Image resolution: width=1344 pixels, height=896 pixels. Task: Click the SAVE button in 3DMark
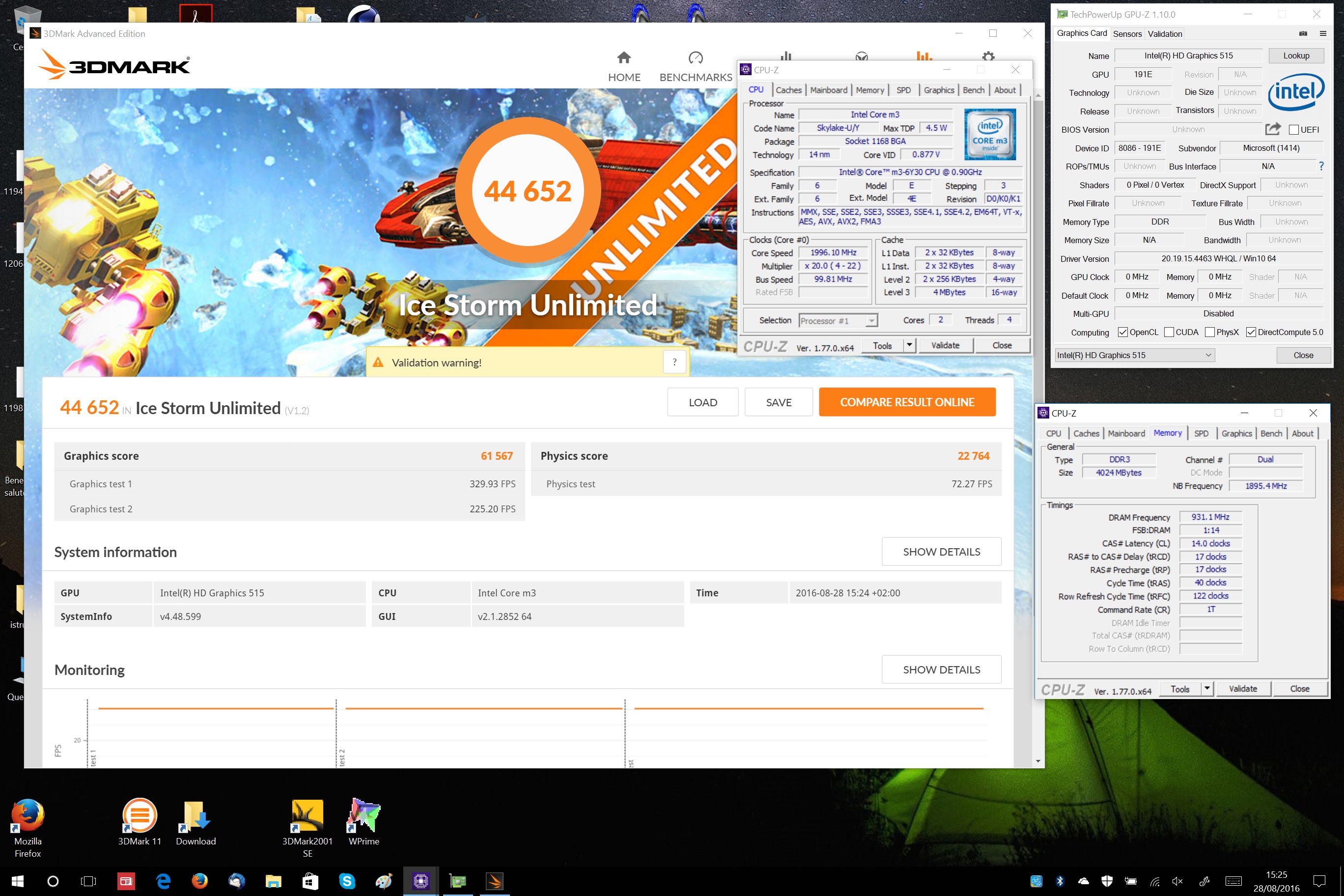(x=779, y=402)
